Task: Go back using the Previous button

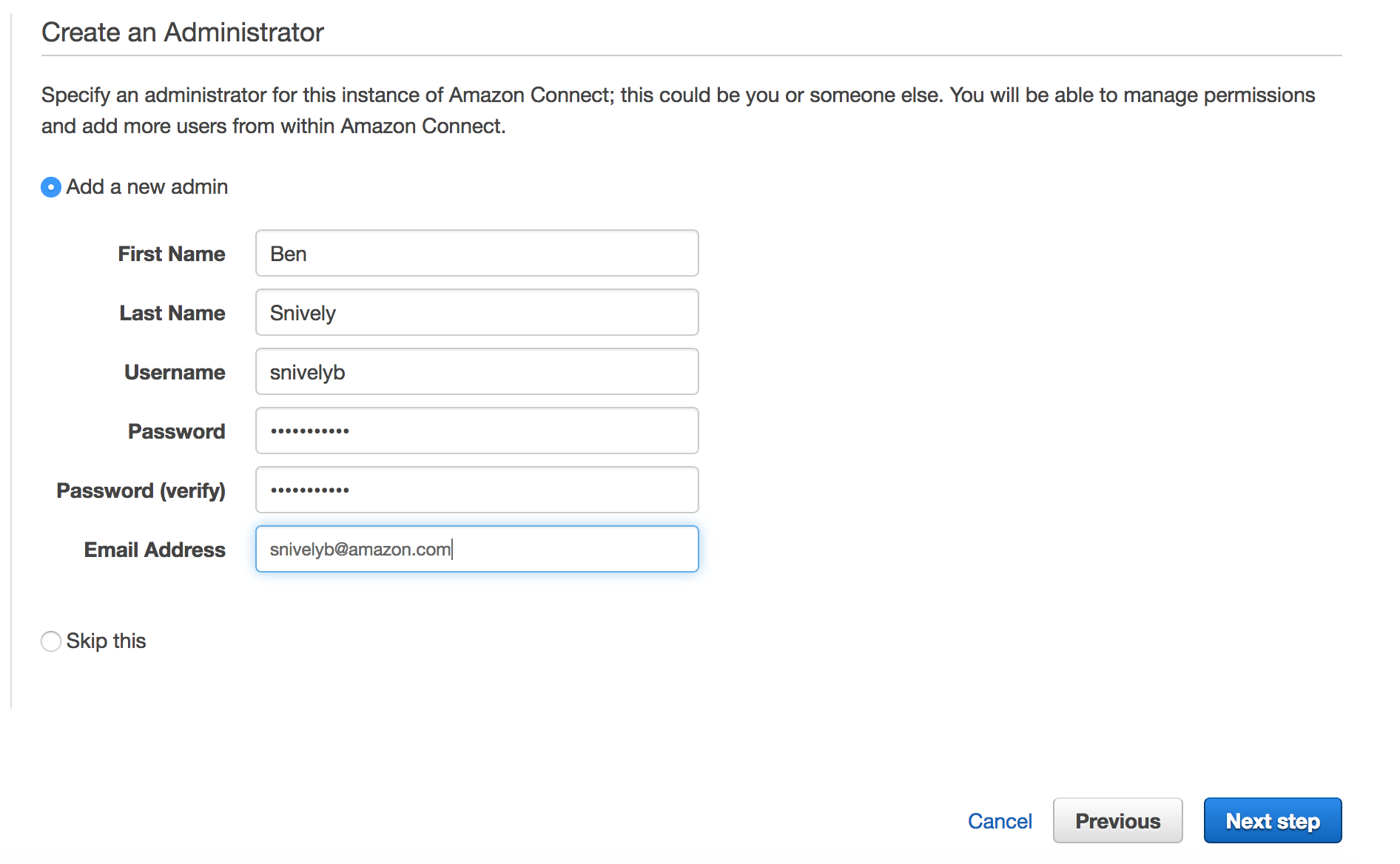Action: [1118, 820]
